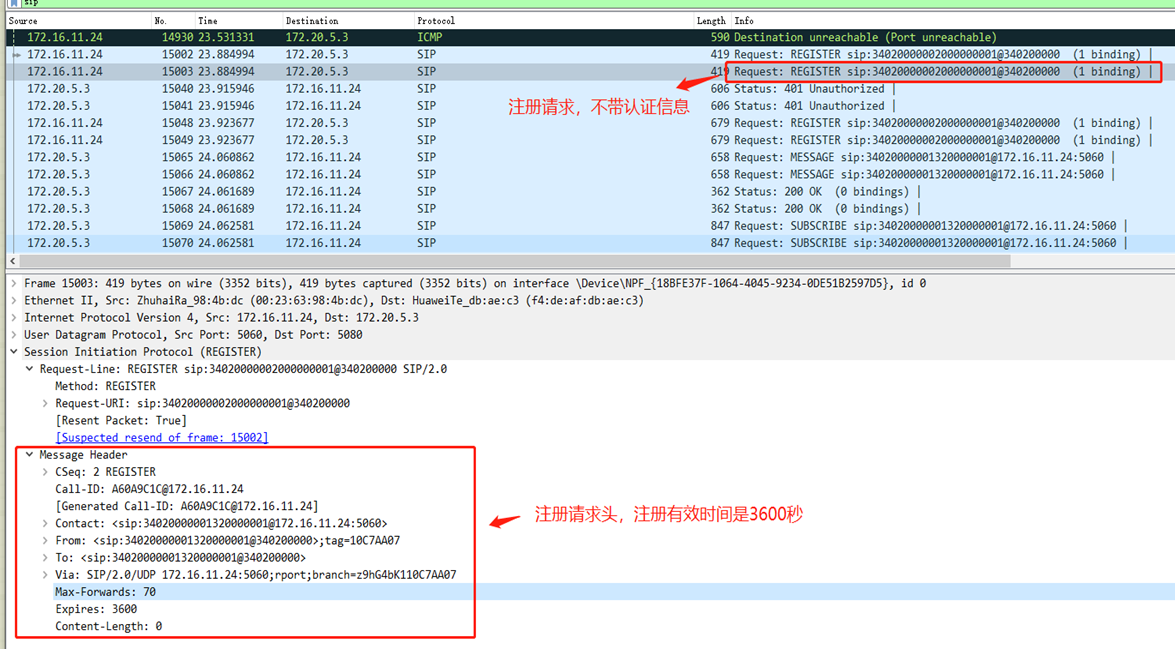Select REGISTER packet number 15049
Screen dimensions: 1175x649
coord(590,140)
